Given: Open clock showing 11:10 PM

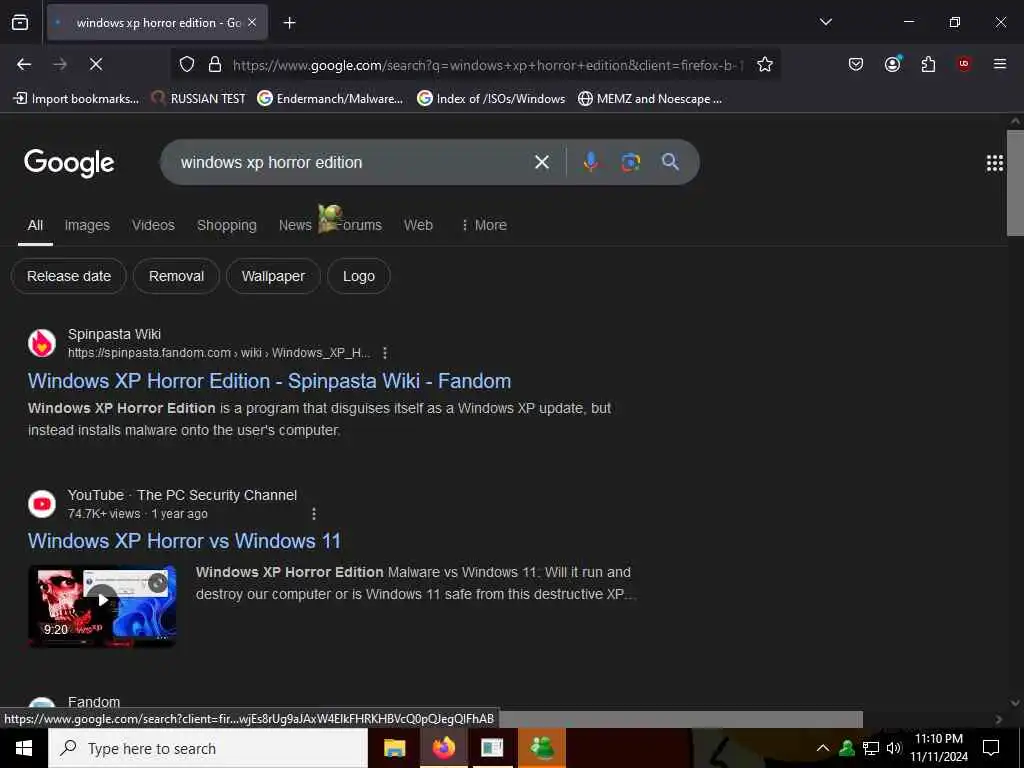Looking at the screenshot, I should pyautogui.click(x=938, y=748).
